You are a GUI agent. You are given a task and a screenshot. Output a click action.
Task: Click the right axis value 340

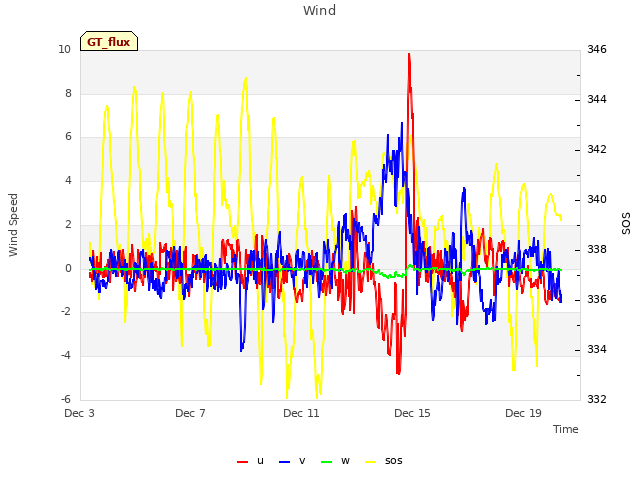597,200
